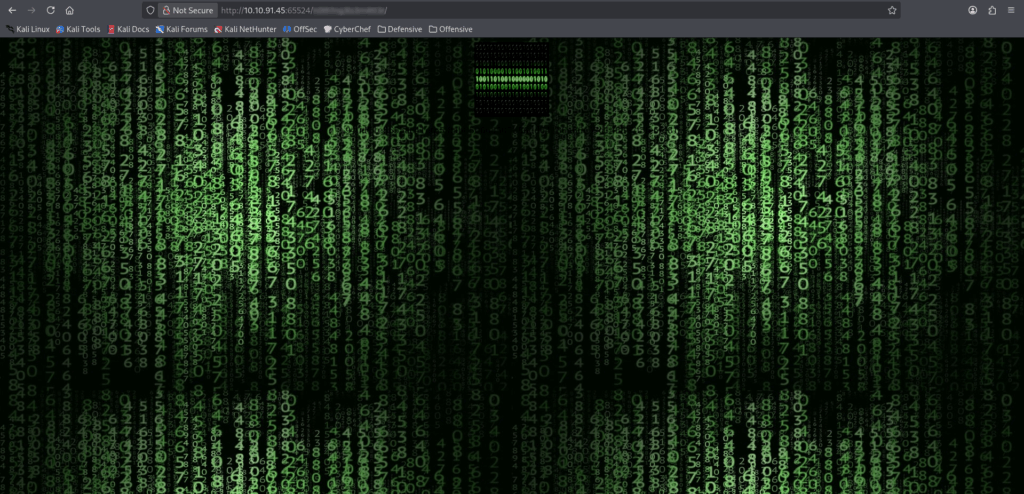Open the Firefox account icon

coord(972,10)
